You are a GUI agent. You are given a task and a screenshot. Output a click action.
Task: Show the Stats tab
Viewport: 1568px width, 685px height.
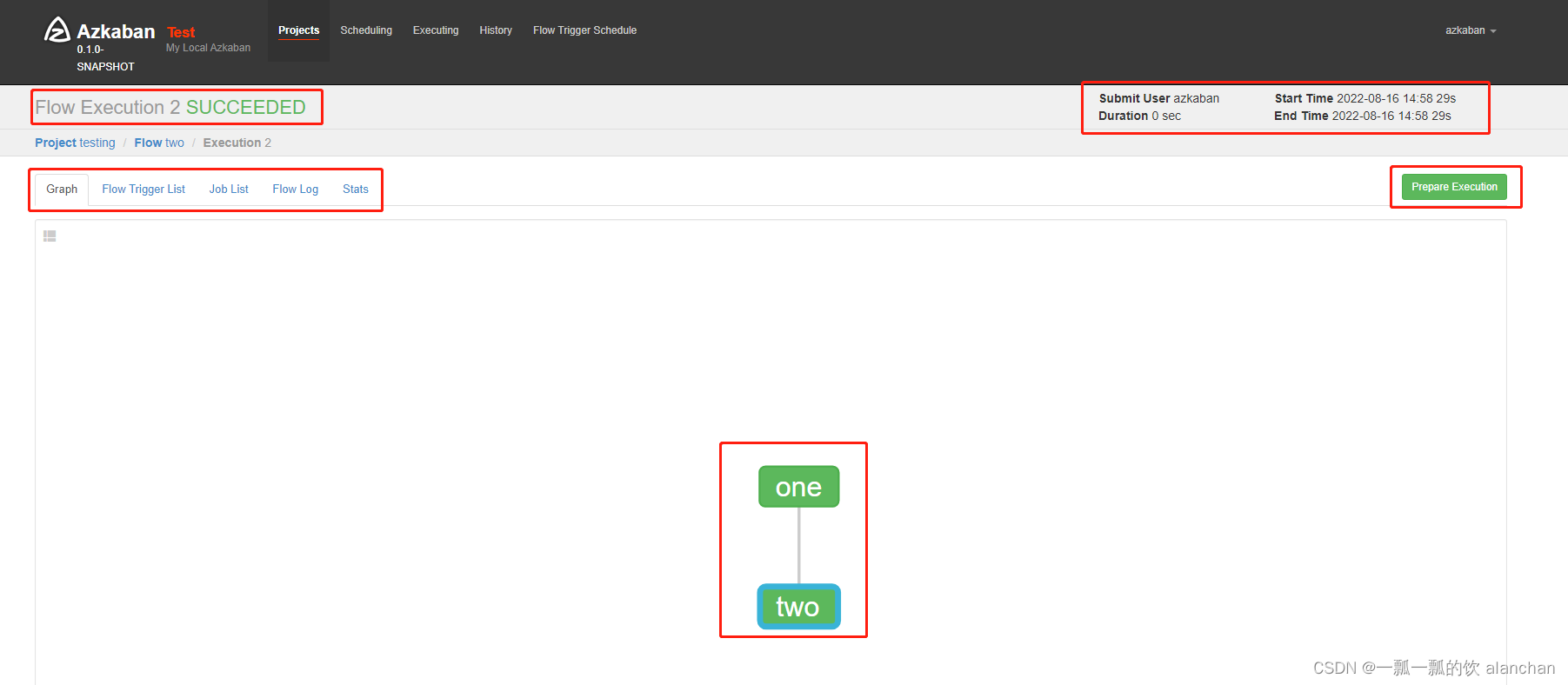pyautogui.click(x=356, y=189)
